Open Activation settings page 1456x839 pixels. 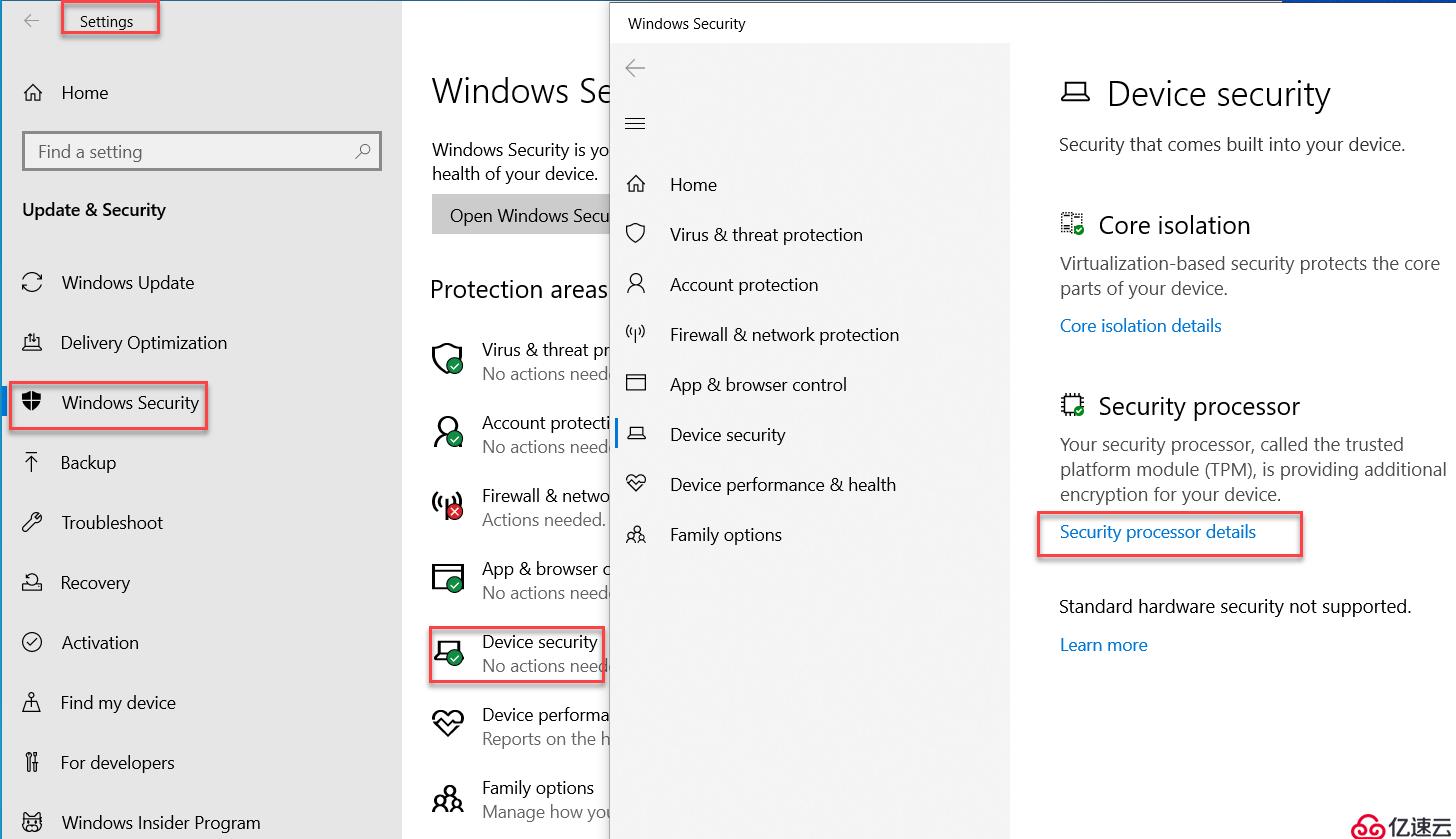tap(100, 643)
